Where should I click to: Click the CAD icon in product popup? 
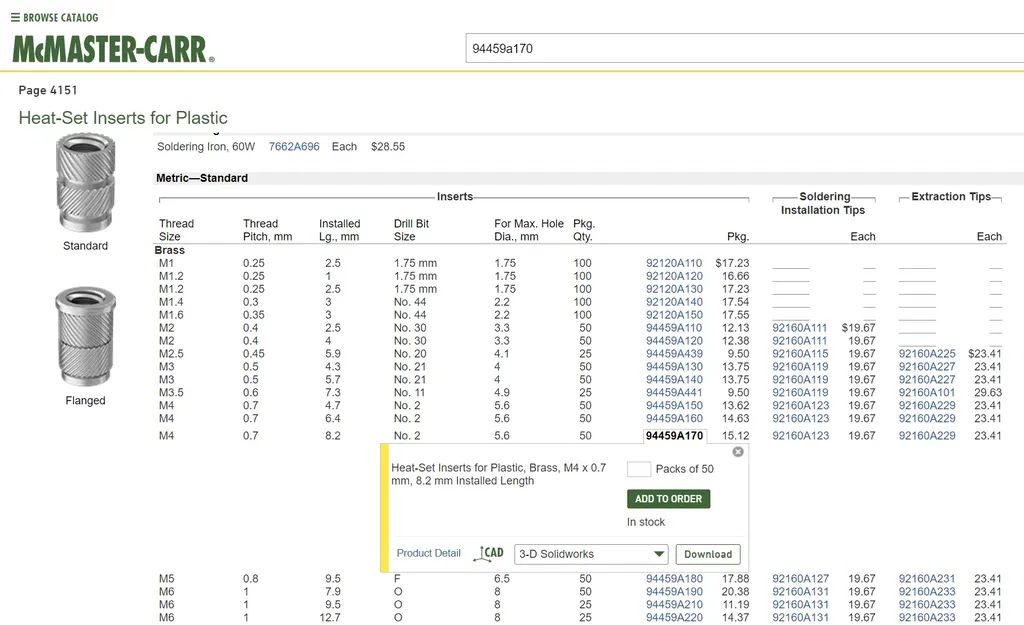(489, 553)
